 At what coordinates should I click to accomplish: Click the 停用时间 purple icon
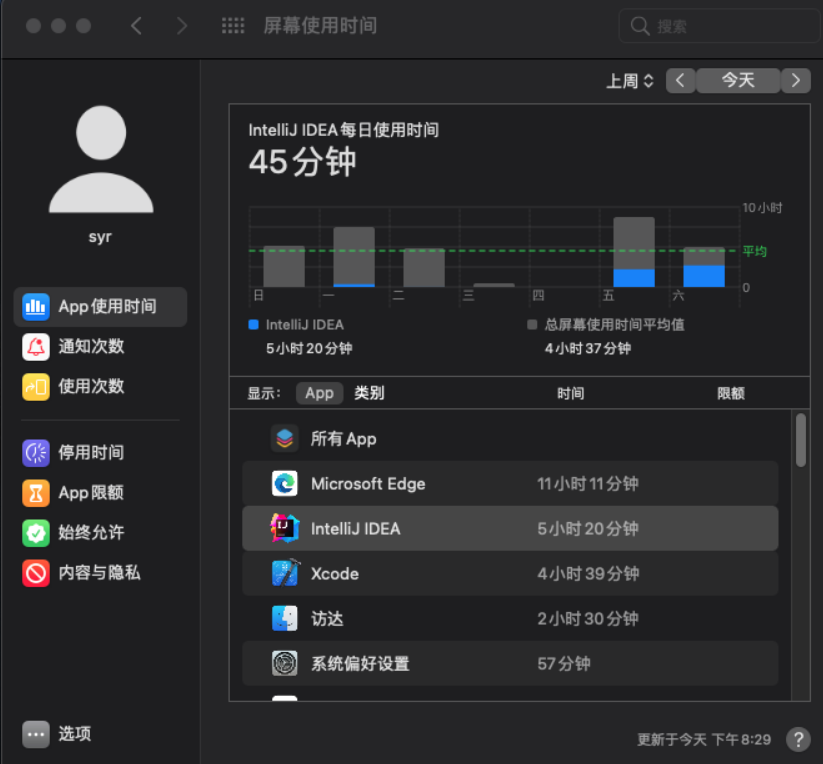(36, 453)
